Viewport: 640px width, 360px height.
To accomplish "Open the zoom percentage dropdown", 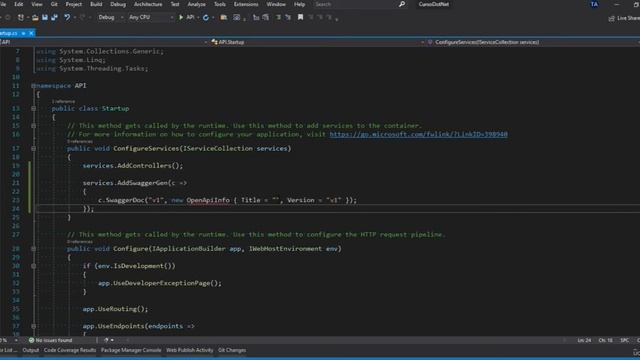I will [x=16, y=340].
